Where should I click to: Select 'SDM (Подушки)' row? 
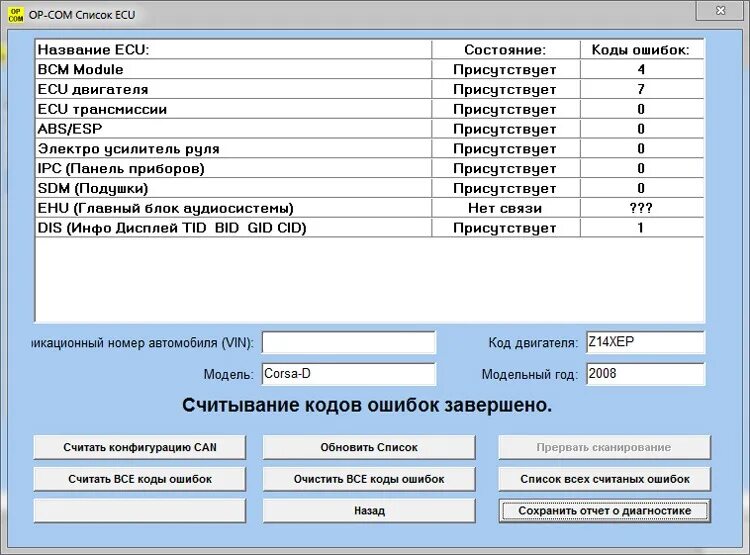click(369, 188)
